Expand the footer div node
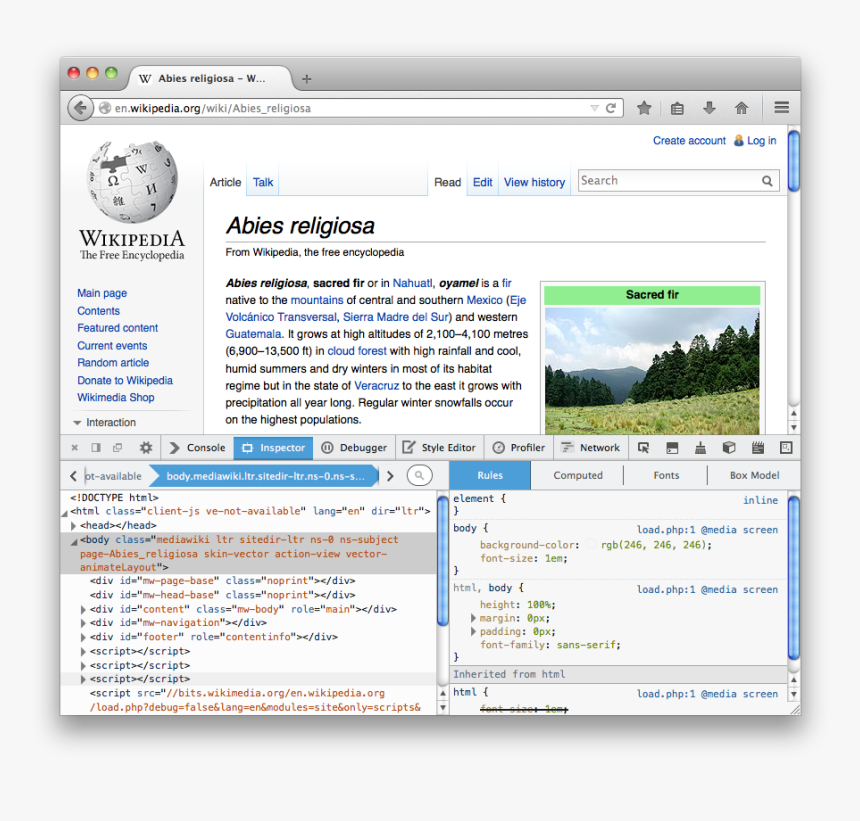The height and width of the screenshot is (821, 860). pos(83,637)
